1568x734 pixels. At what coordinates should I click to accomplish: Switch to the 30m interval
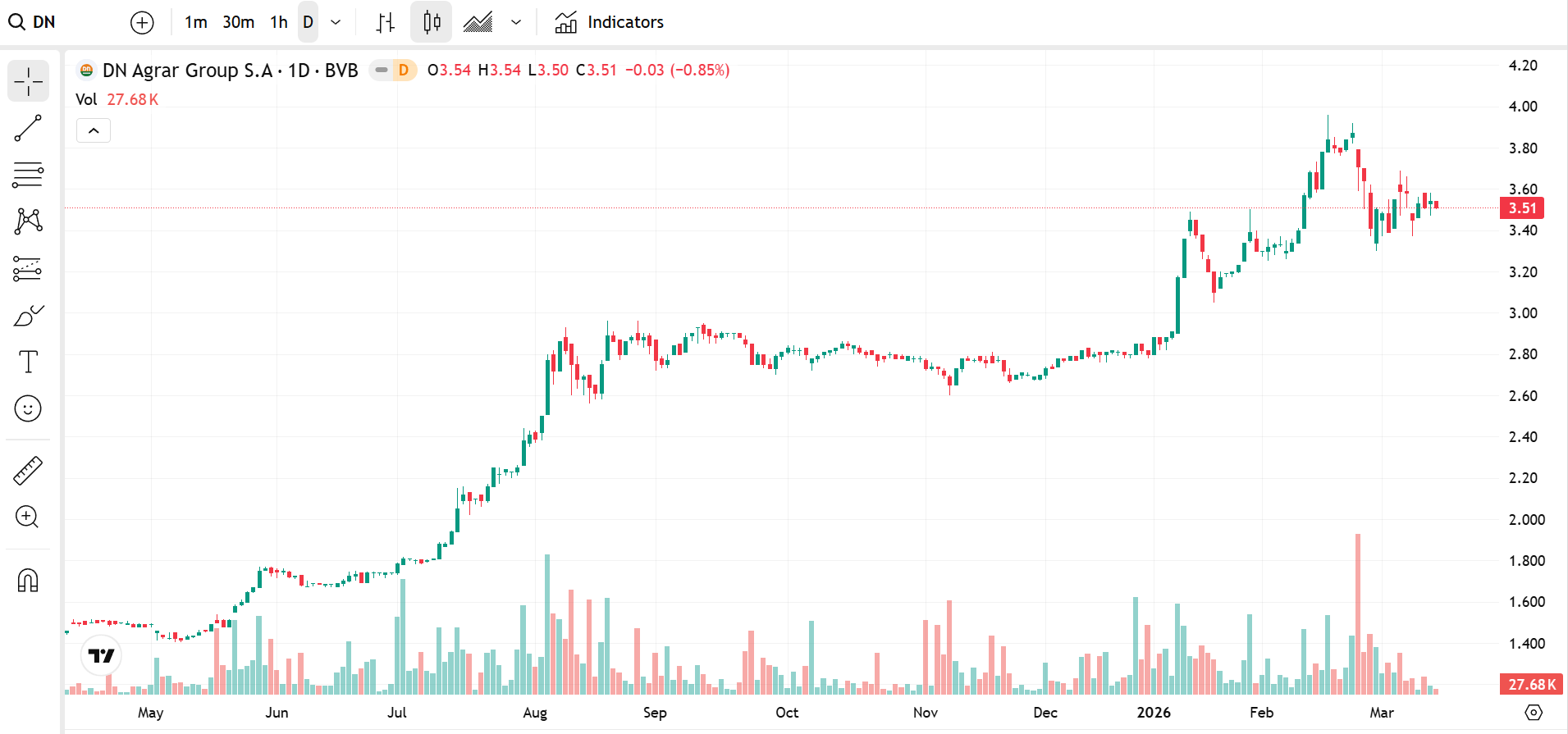(239, 22)
